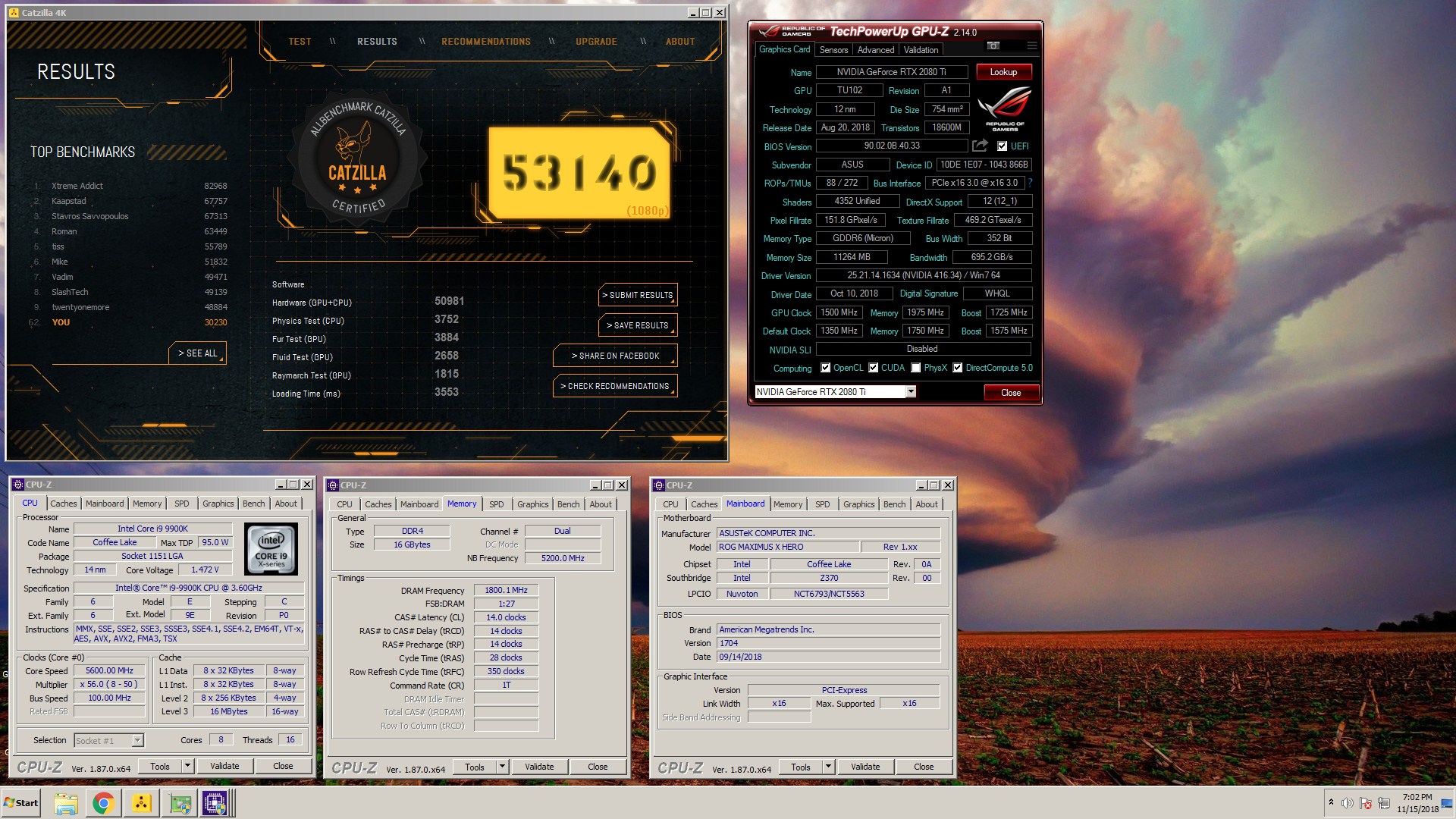This screenshot has width=1456, height=819.
Task: Open the Graphics tab in the Mainboard CPU-Z window
Action: click(x=858, y=504)
